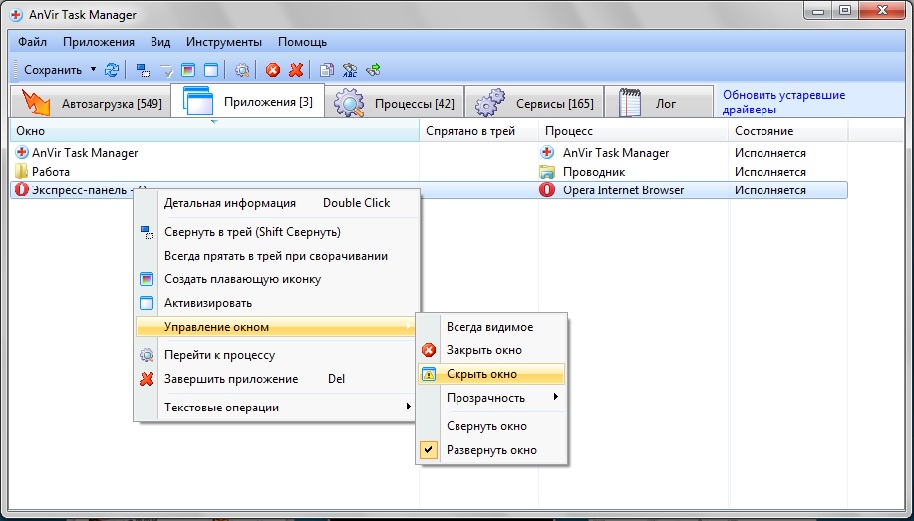Click the Opera icon in the Процесс column
This screenshot has width=914, height=521.
pos(547,189)
